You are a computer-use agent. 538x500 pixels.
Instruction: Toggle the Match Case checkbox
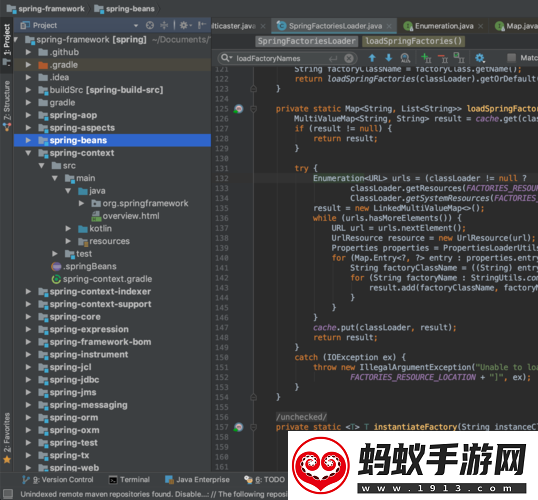(x=511, y=58)
